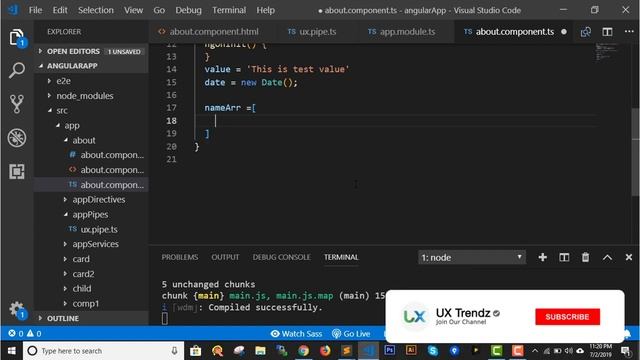Open the Explorer view in activity bar

point(16,38)
